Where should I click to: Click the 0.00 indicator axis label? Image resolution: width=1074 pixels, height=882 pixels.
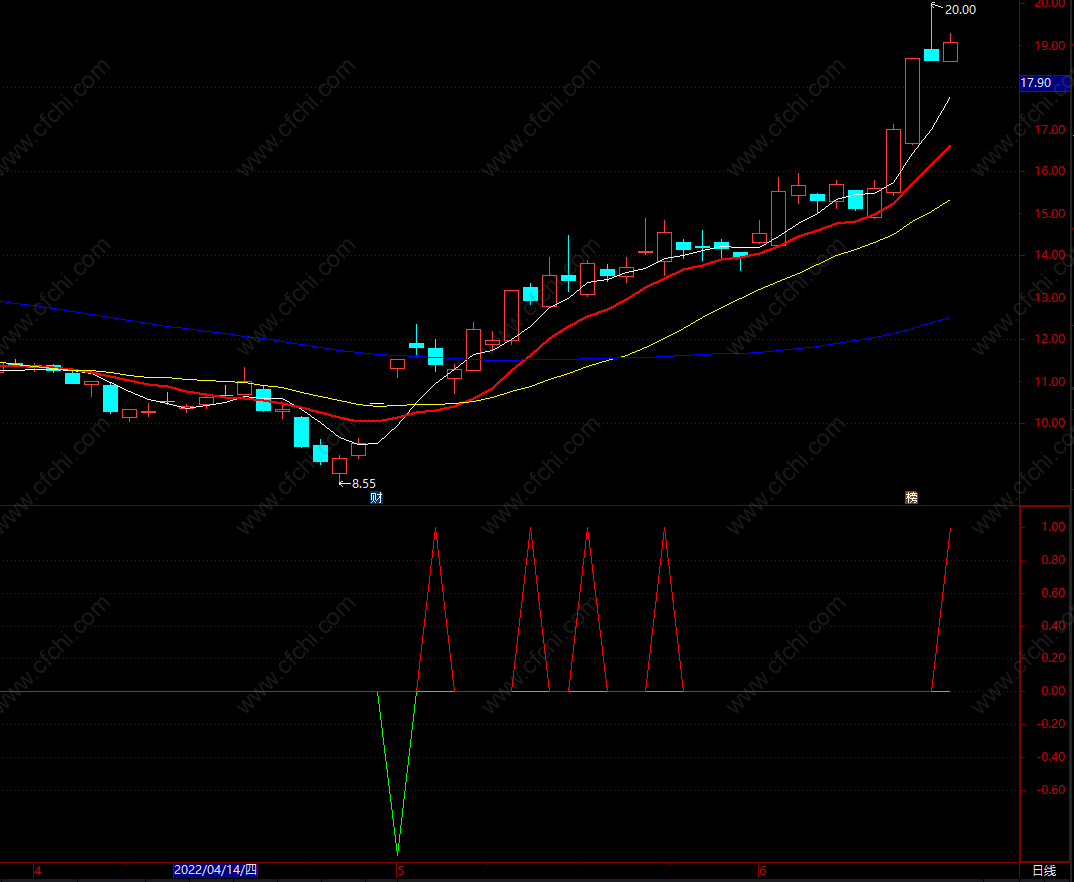tap(1053, 691)
